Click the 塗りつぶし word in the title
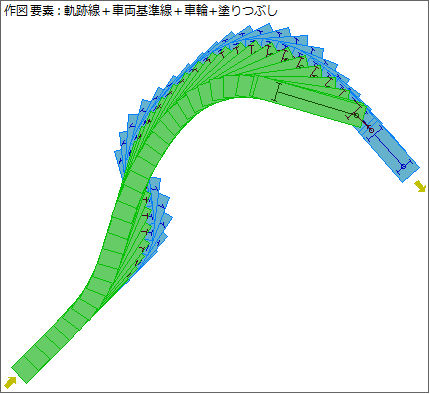Image resolution: width=430 pixels, height=394 pixels. pos(248,11)
